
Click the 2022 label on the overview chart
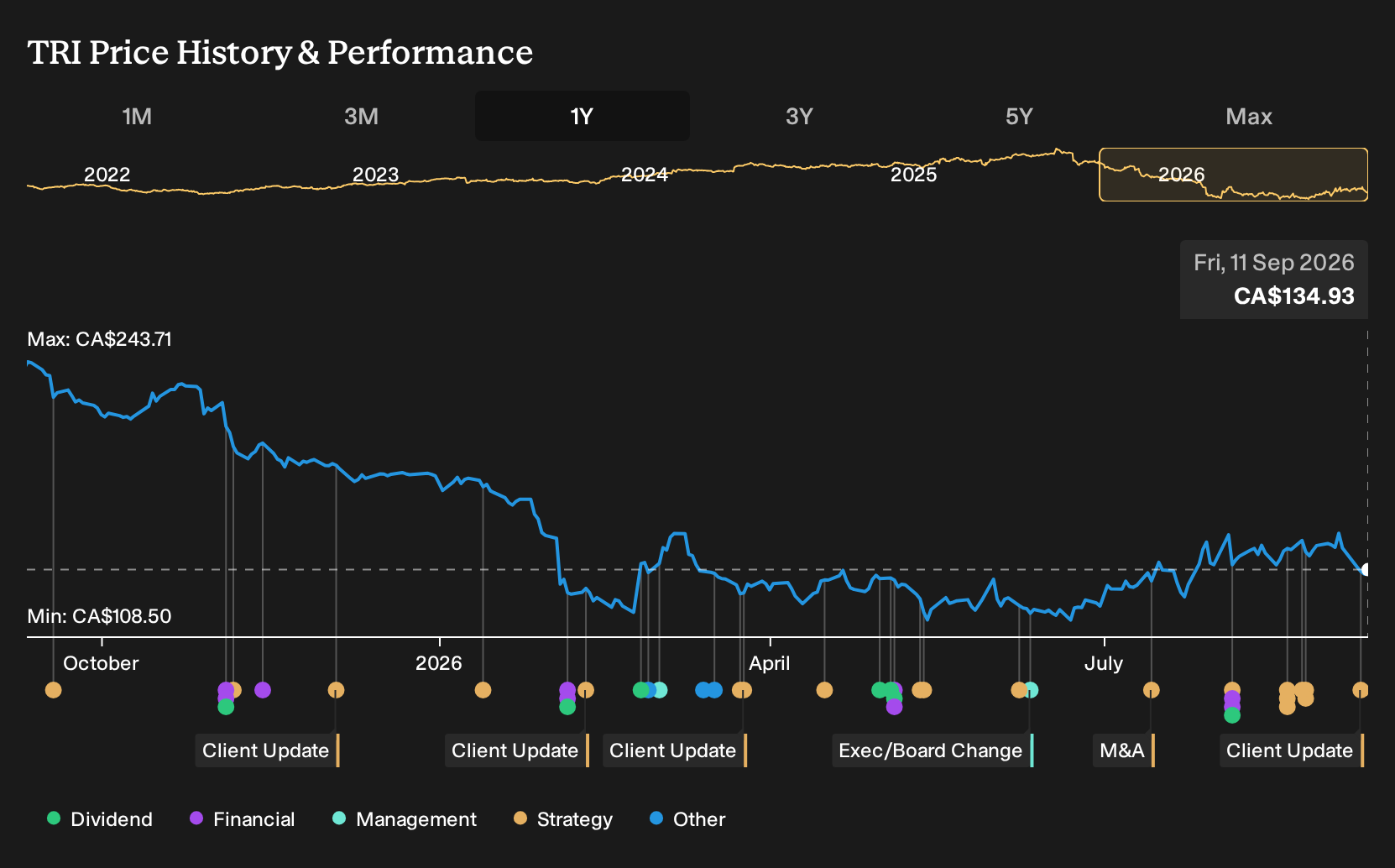[x=107, y=175]
